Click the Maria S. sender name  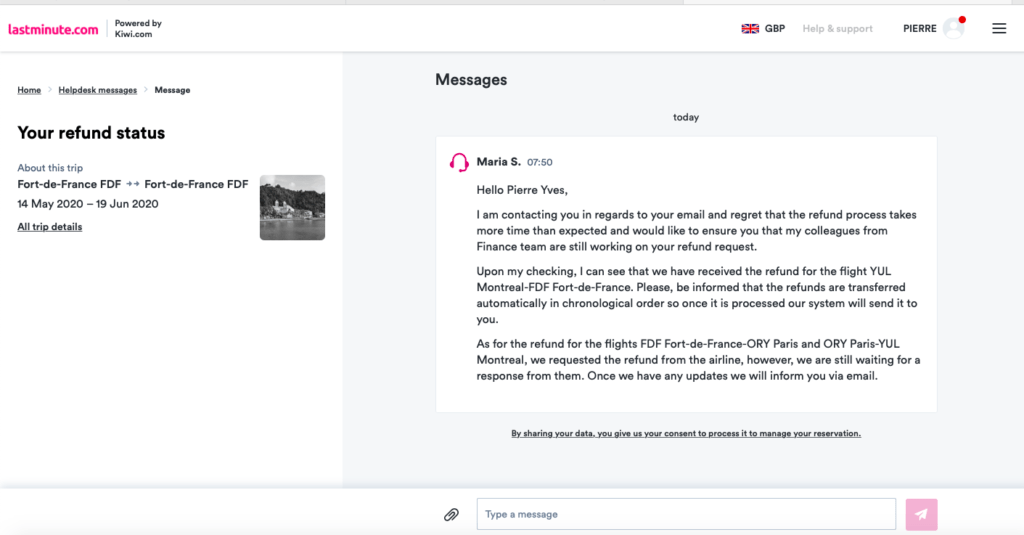pos(499,162)
